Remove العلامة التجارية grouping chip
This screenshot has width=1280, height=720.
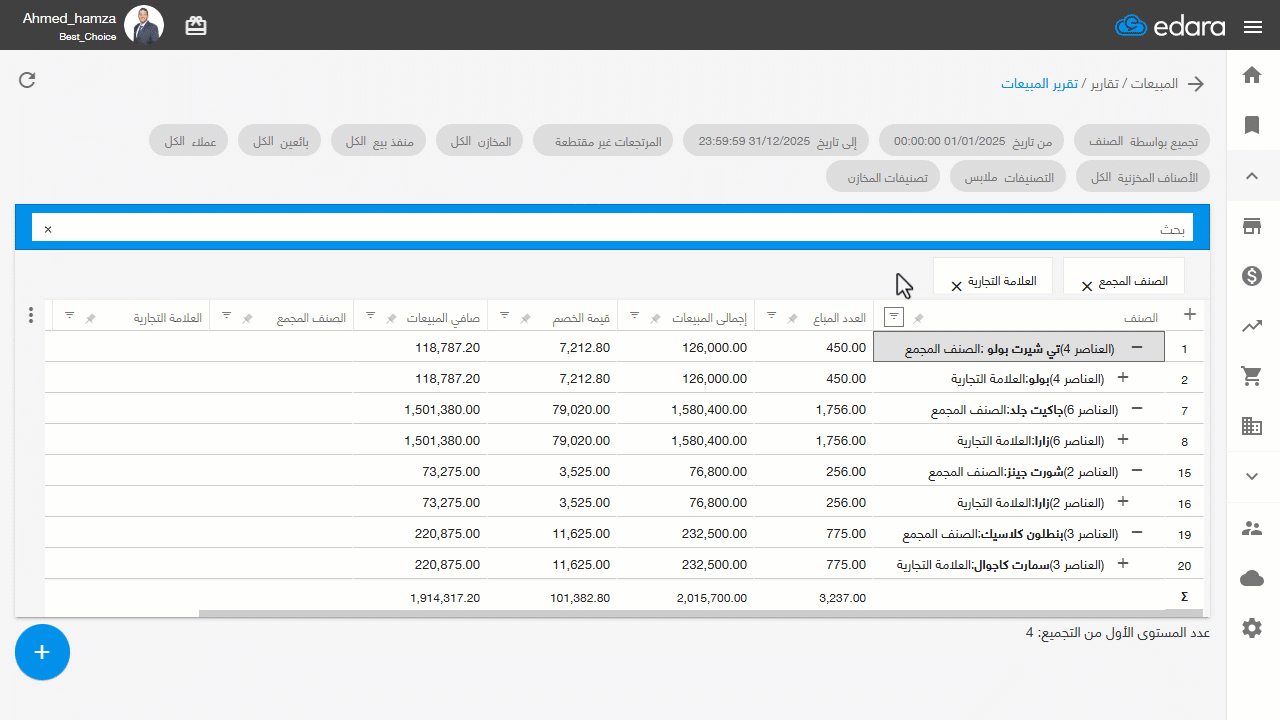pyautogui.click(x=956, y=286)
